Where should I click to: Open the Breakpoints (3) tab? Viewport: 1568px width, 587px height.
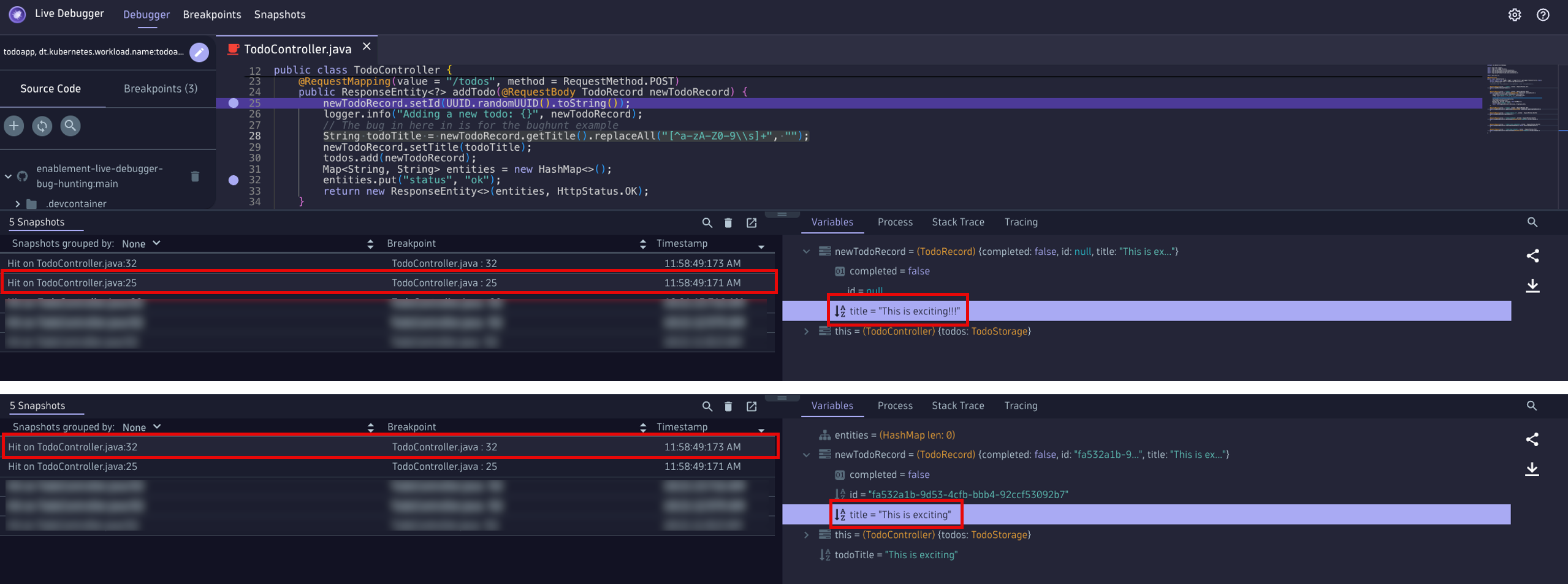(x=161, y=89)
